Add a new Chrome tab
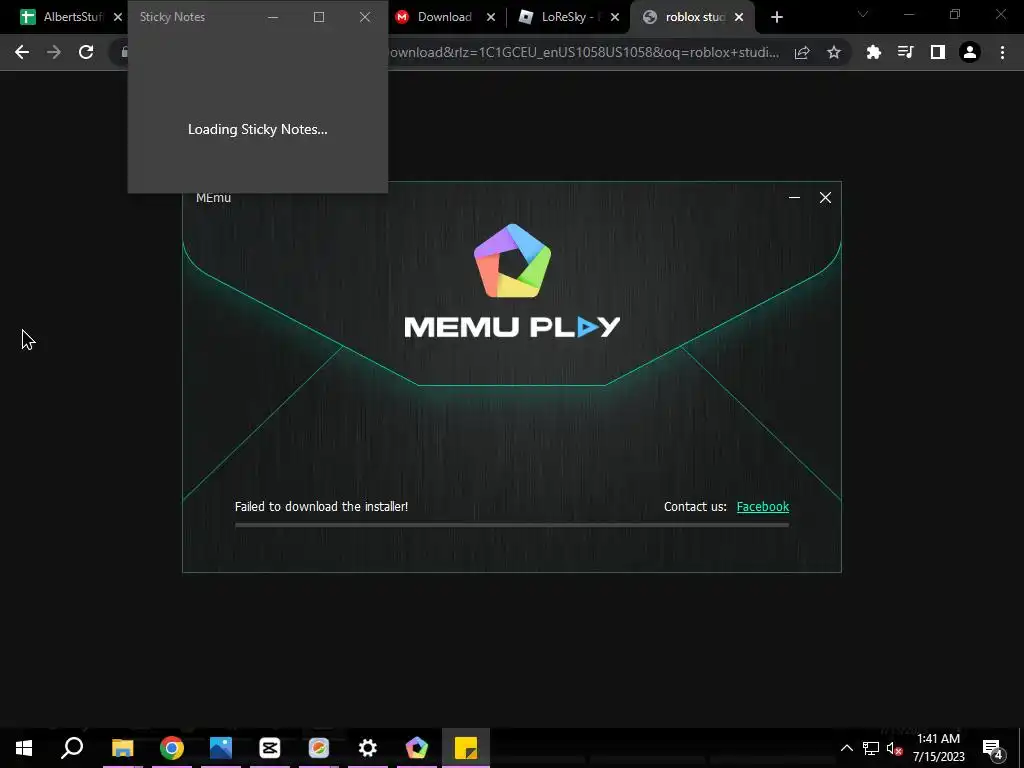Image resolution: width=1024 pixels, height=768 pixels. [776, 18]
